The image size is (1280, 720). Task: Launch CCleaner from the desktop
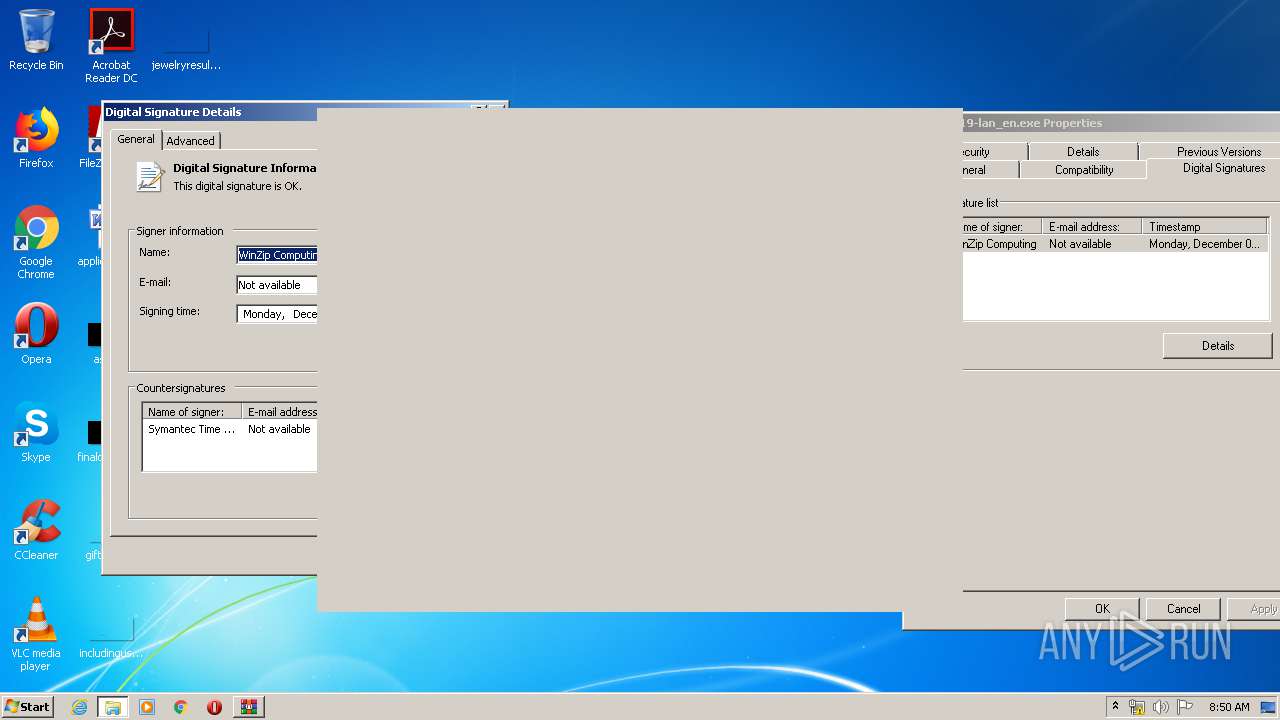coord(36,530)
